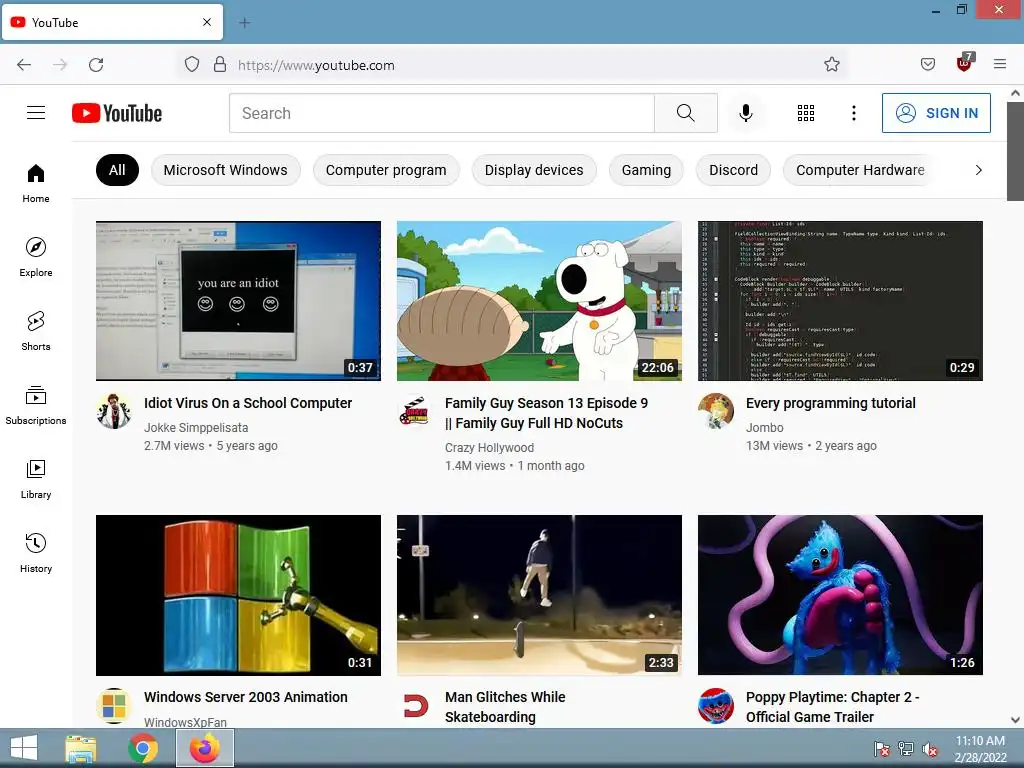Select the Gaming chip
Image resolution: width=1024 pixels, height=768 pixels.
(x=646, y=170)
